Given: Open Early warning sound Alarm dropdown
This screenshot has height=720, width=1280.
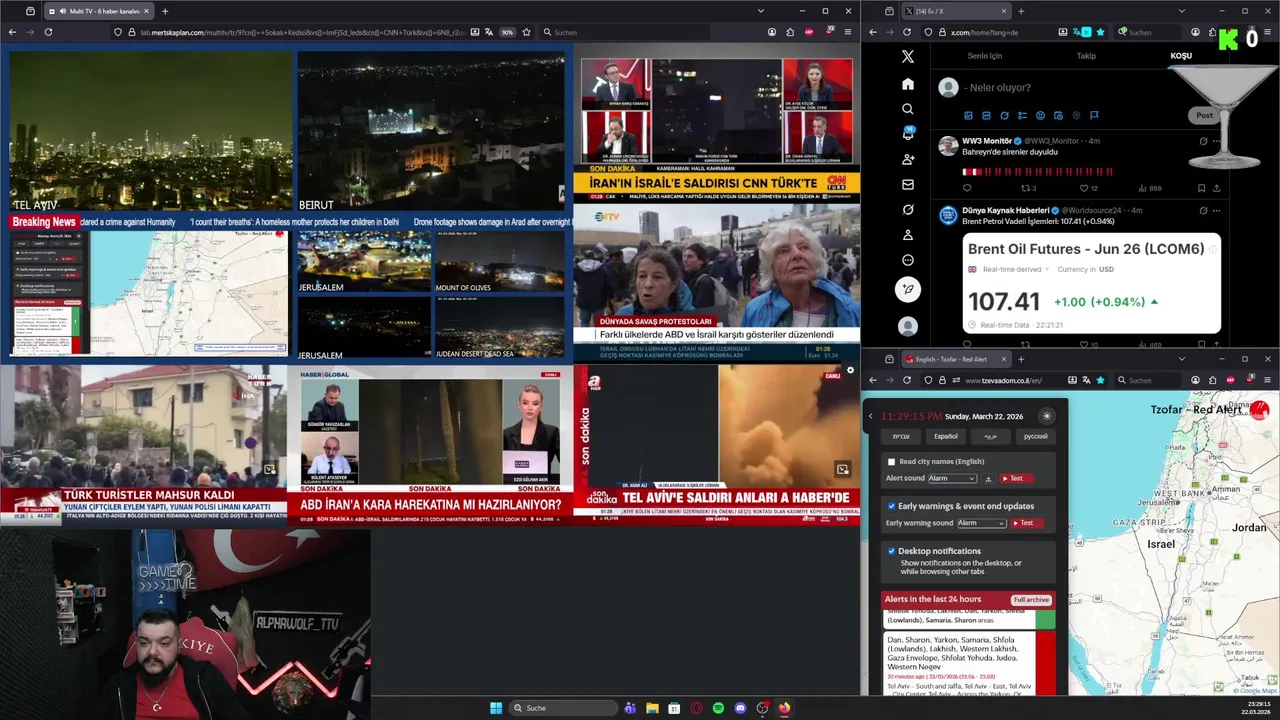Looking at the screenshot, I should (981, 523).
